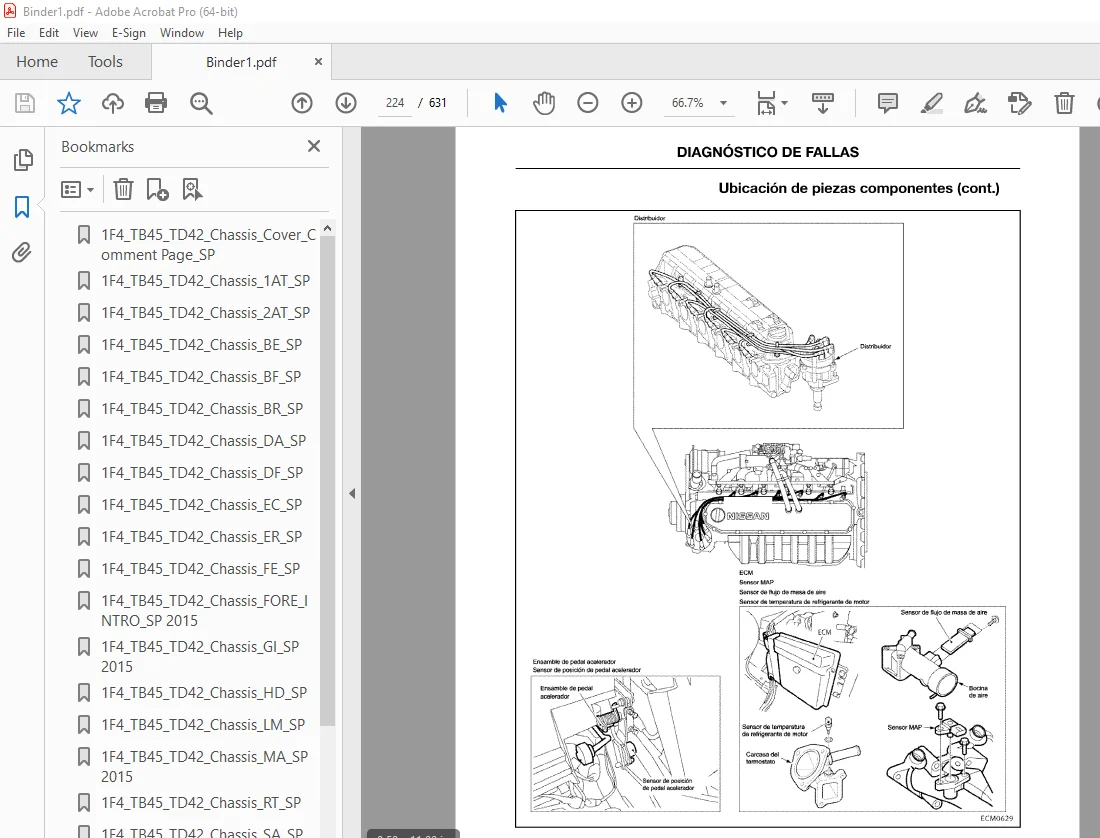The height and width of the screenshot is (838, 1100).
Task: Open Edit PDF tool icon
Action: (1019, 103)
